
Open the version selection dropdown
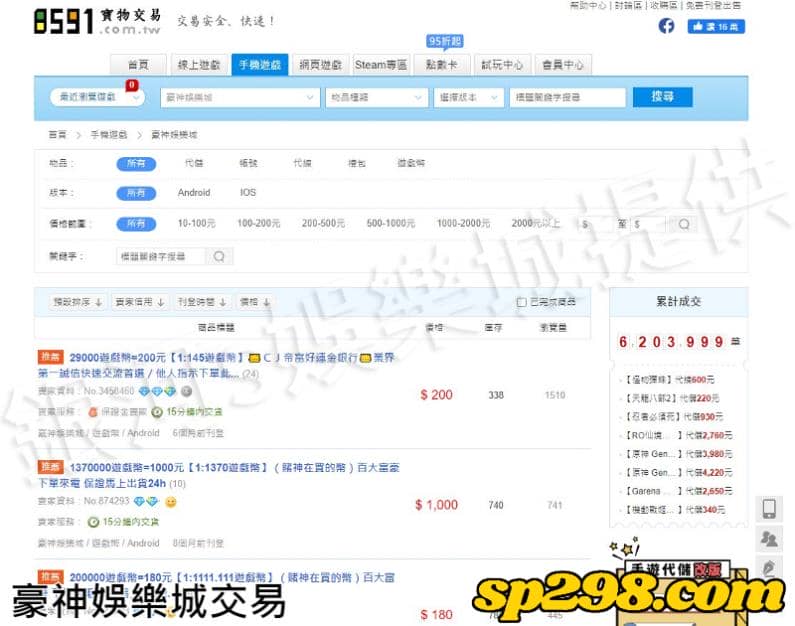(x=468, y=97)
